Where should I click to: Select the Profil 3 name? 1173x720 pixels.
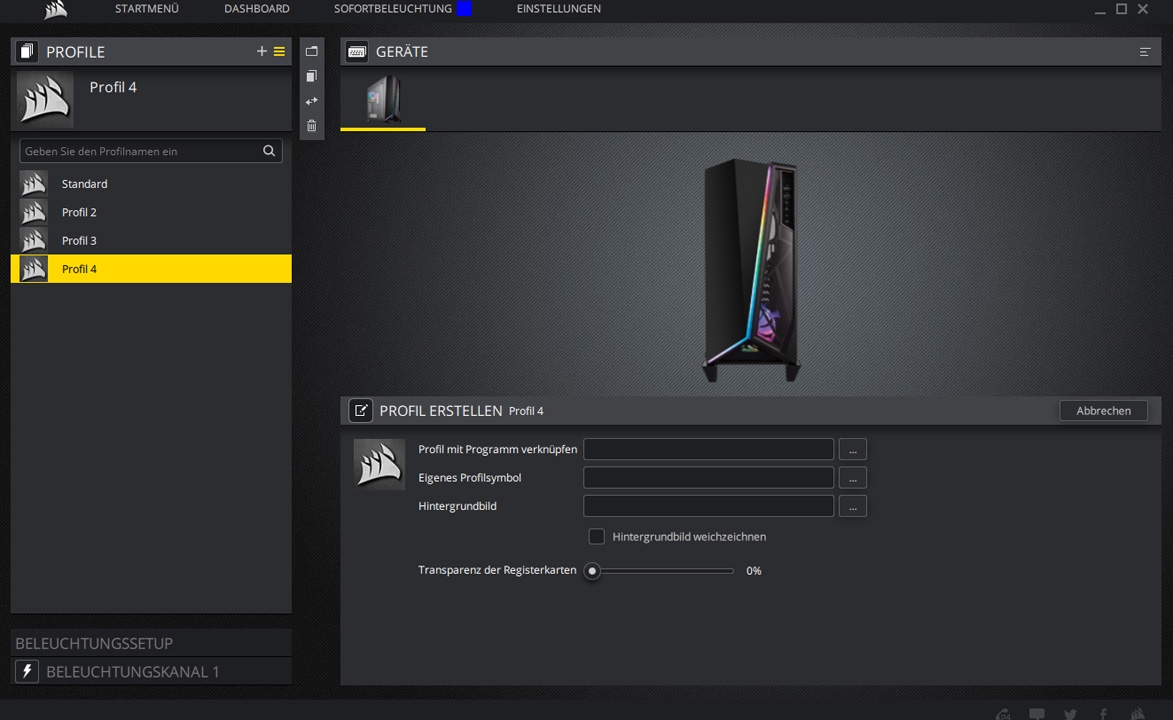(79, 240)
